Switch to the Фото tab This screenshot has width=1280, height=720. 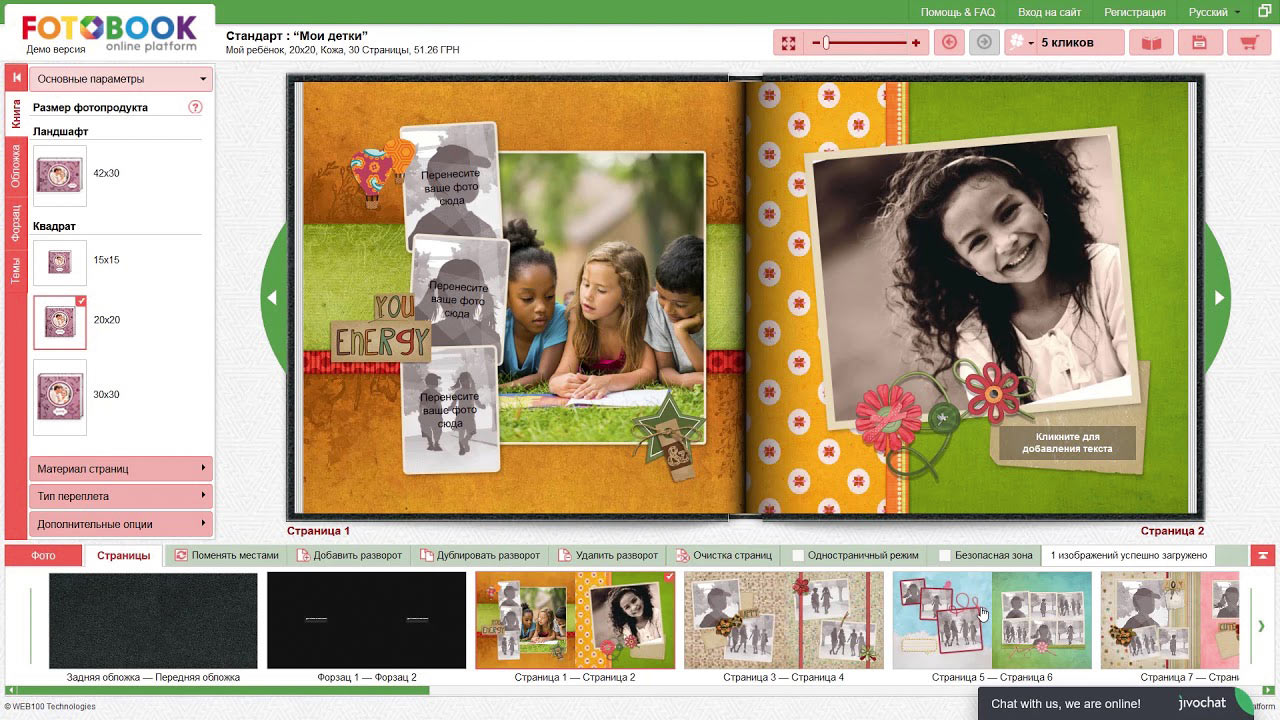coord(43,555)
